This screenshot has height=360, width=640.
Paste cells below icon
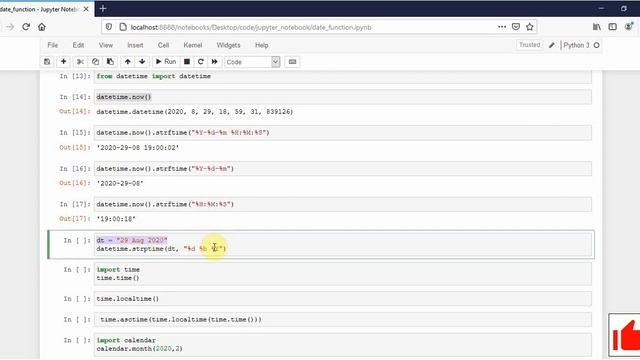point(110,62)
